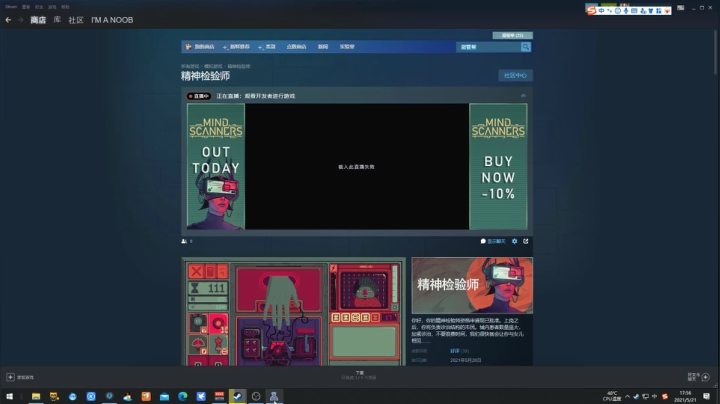Open the 商店 (Store) tab

click(38, 20)
